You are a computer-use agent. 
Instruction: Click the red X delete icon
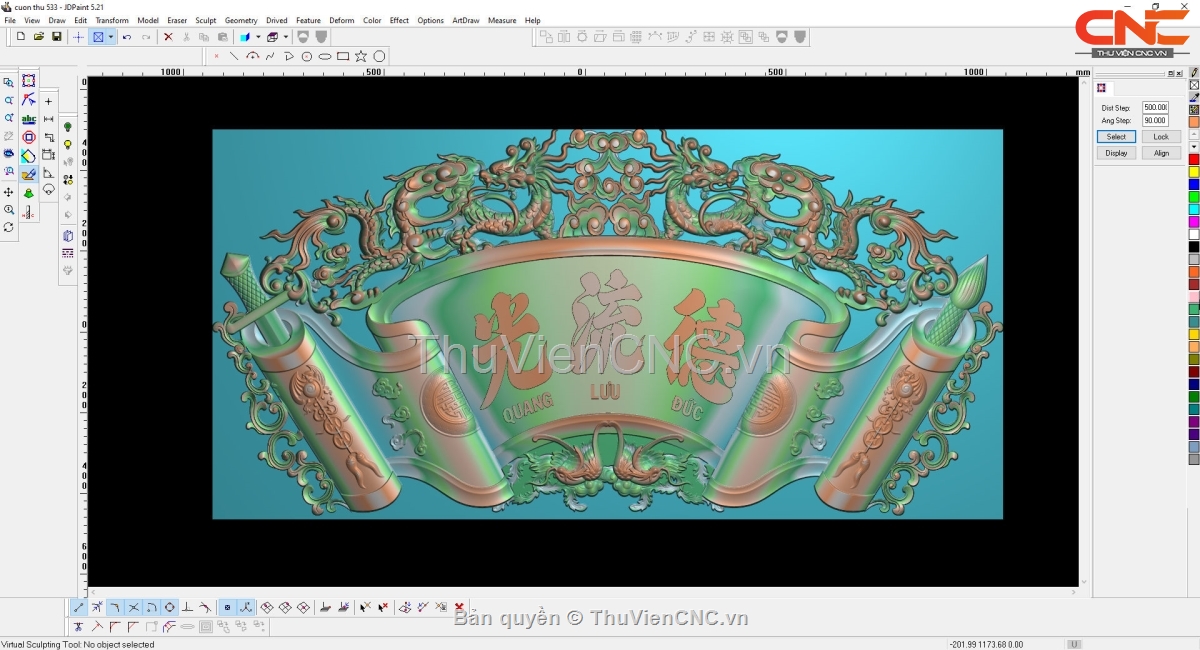click(168, 37)
